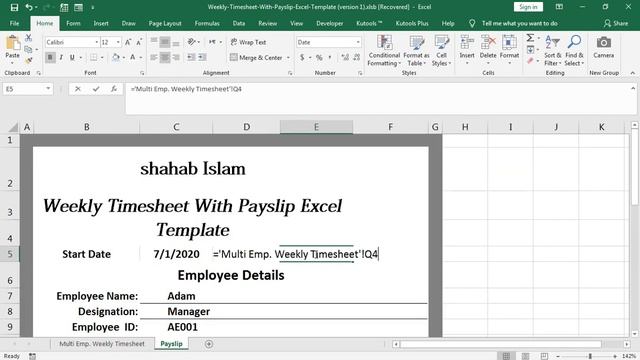
Task: Click the Sign in button
Action: click(x=528, y=7)
